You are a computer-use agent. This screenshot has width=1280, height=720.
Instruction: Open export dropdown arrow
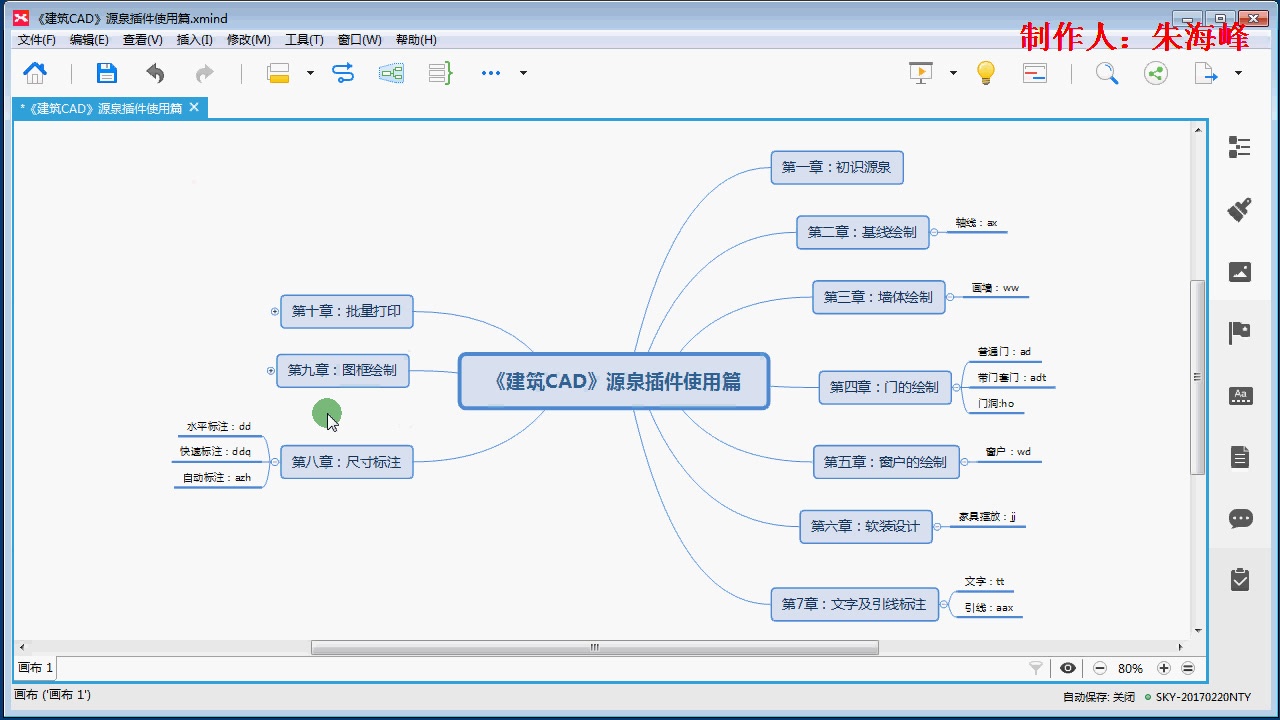(1238, 73)
